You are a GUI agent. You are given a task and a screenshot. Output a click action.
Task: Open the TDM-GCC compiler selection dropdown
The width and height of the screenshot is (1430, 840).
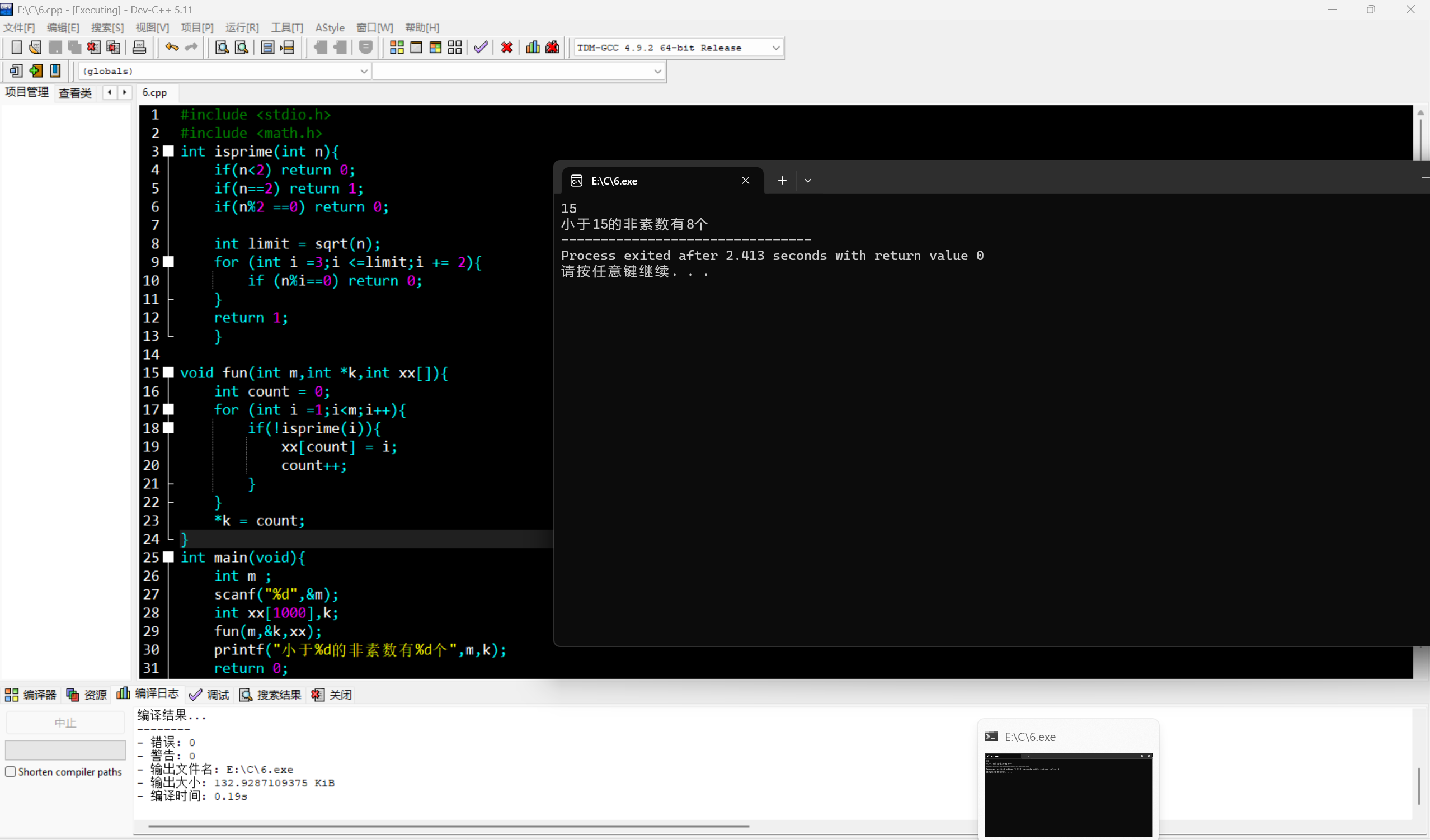click(x=776, y=48)
